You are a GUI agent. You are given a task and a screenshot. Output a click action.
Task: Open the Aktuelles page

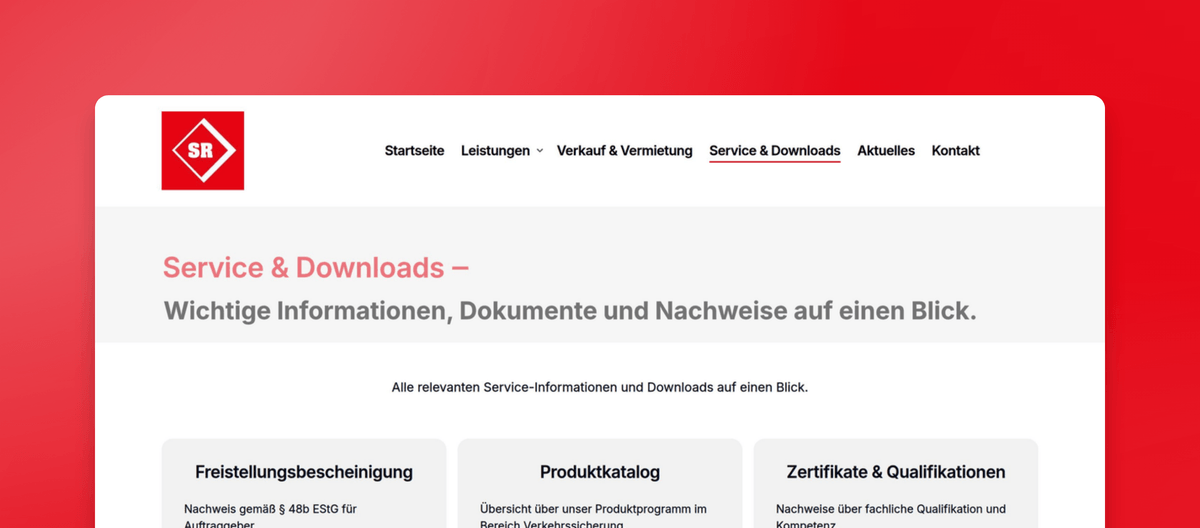click(886, 151)
